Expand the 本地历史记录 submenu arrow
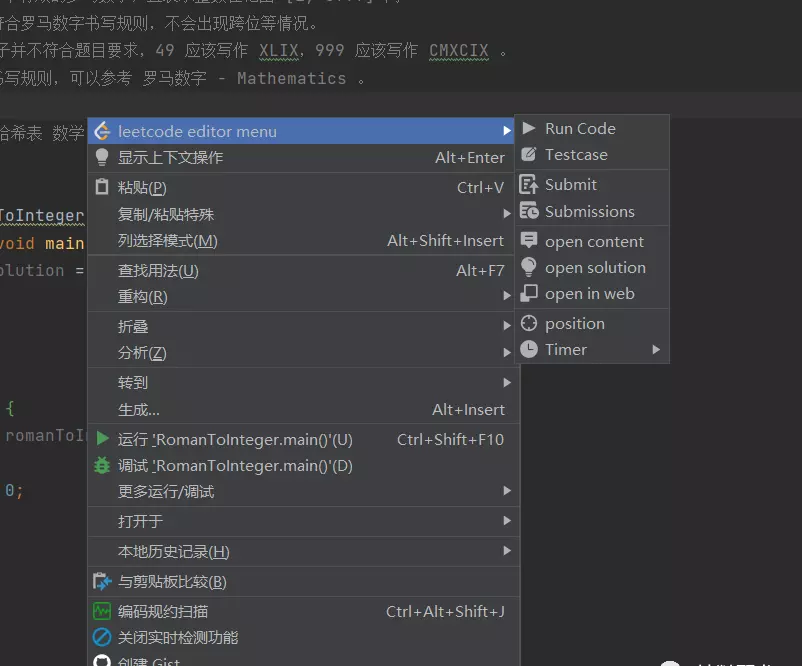Screen dimensions: 802x666 [506, 550]
